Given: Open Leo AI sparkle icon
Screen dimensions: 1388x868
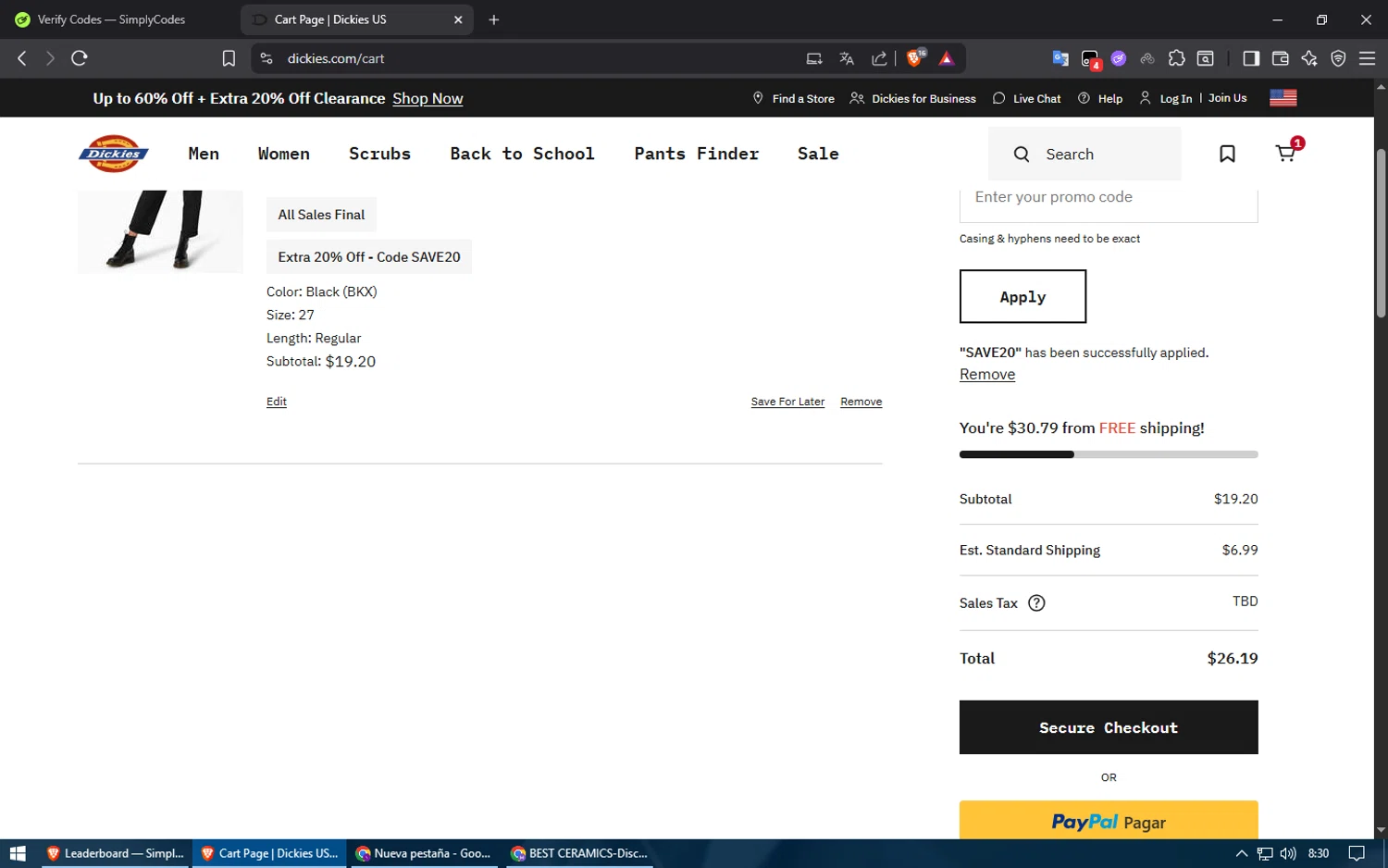Looking at the screenshot, I should [x=1309, y=58].
